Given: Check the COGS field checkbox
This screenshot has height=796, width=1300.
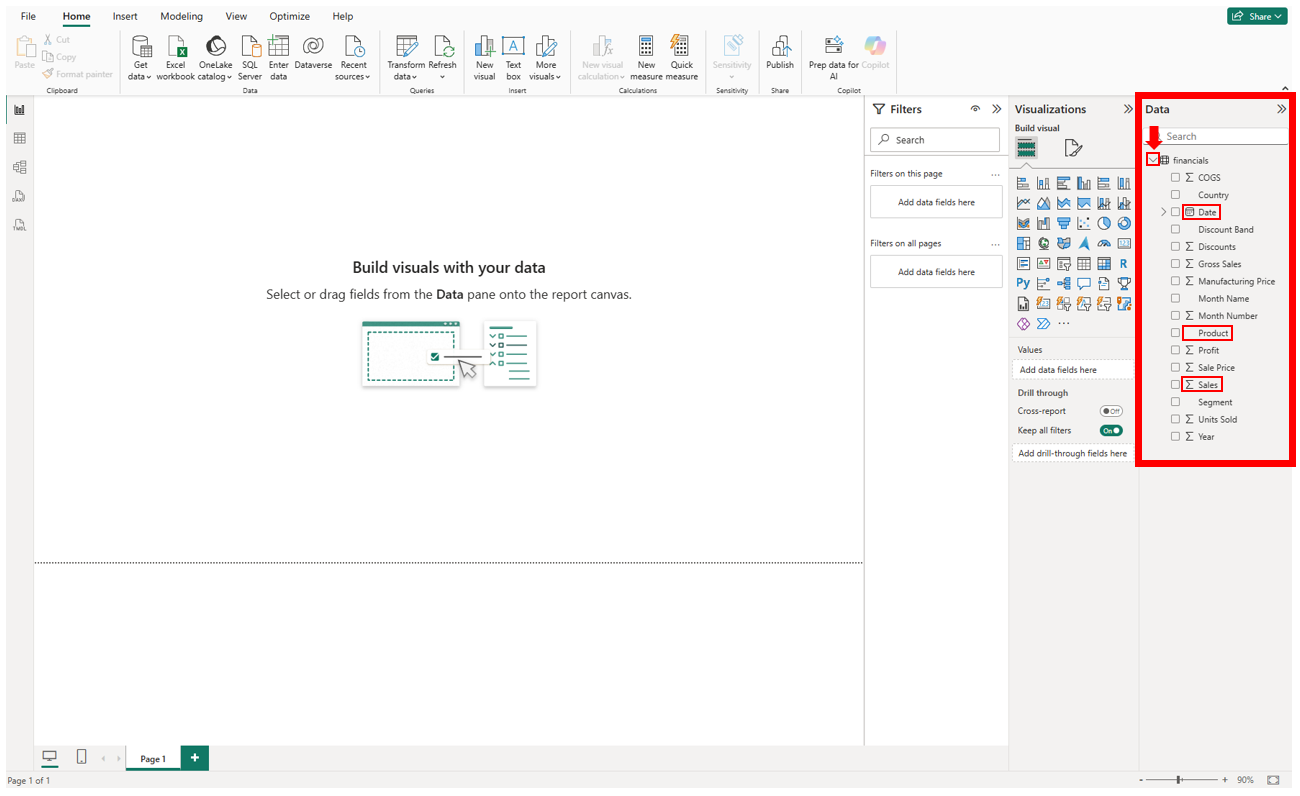Looking at the screenshot, I should pyautogui.click(x=1175, y=177).
